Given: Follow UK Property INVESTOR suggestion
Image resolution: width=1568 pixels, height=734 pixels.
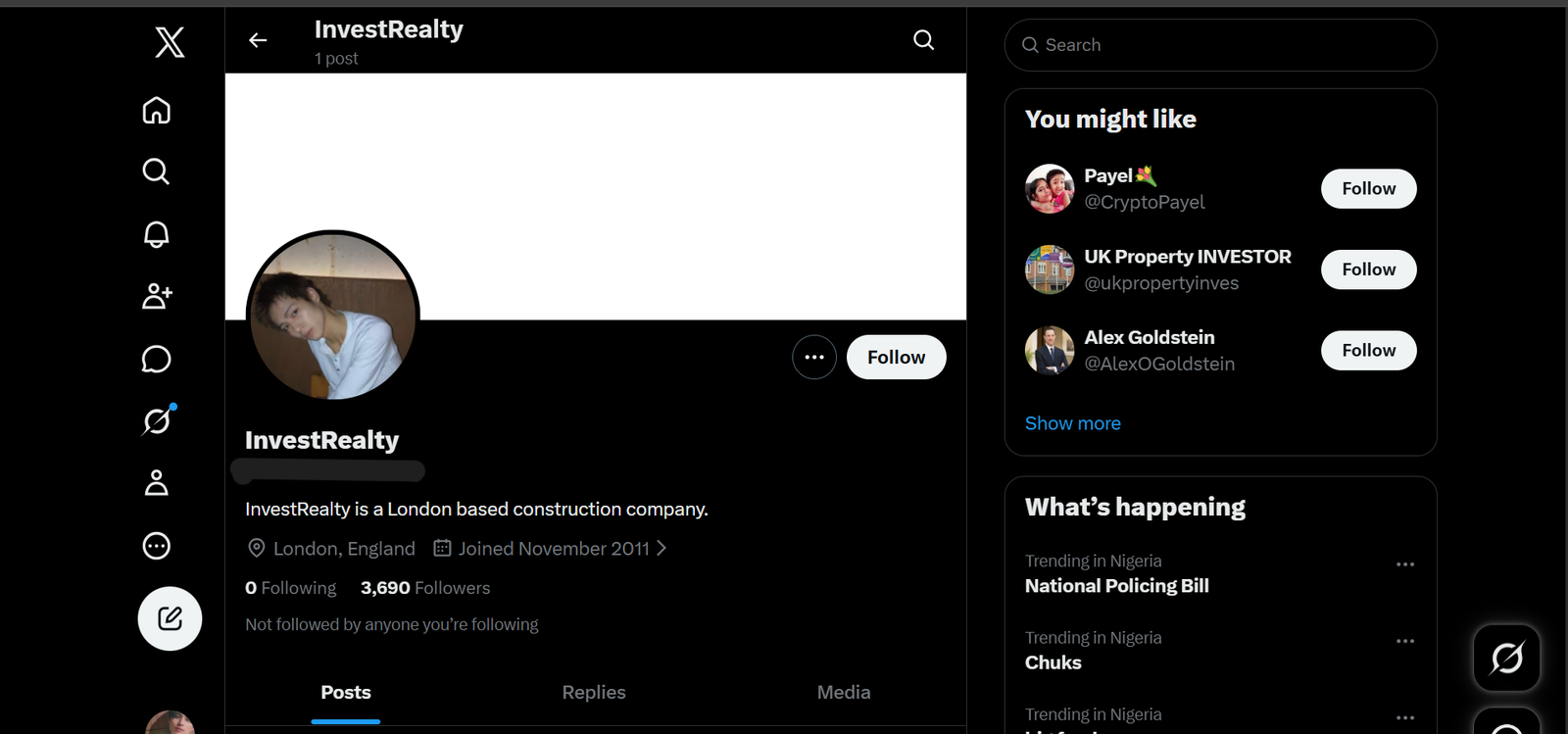Looking at the screenshot, I should [1368, 269].
